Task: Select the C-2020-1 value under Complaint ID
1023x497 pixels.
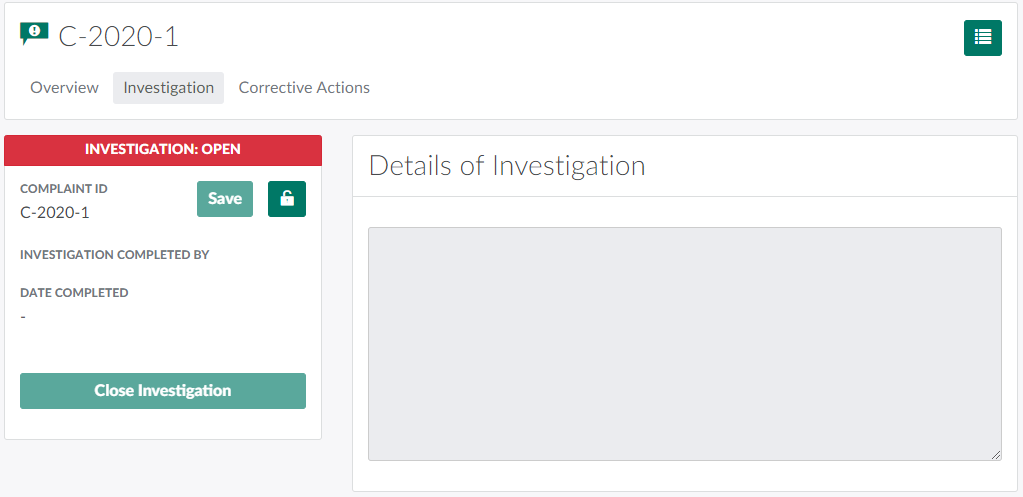Action: pos(55,212)
